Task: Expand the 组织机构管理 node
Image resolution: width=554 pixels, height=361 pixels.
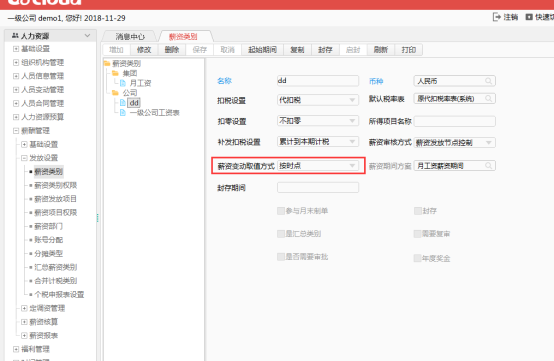Action: pyautogui.click(x=16, y=63)
